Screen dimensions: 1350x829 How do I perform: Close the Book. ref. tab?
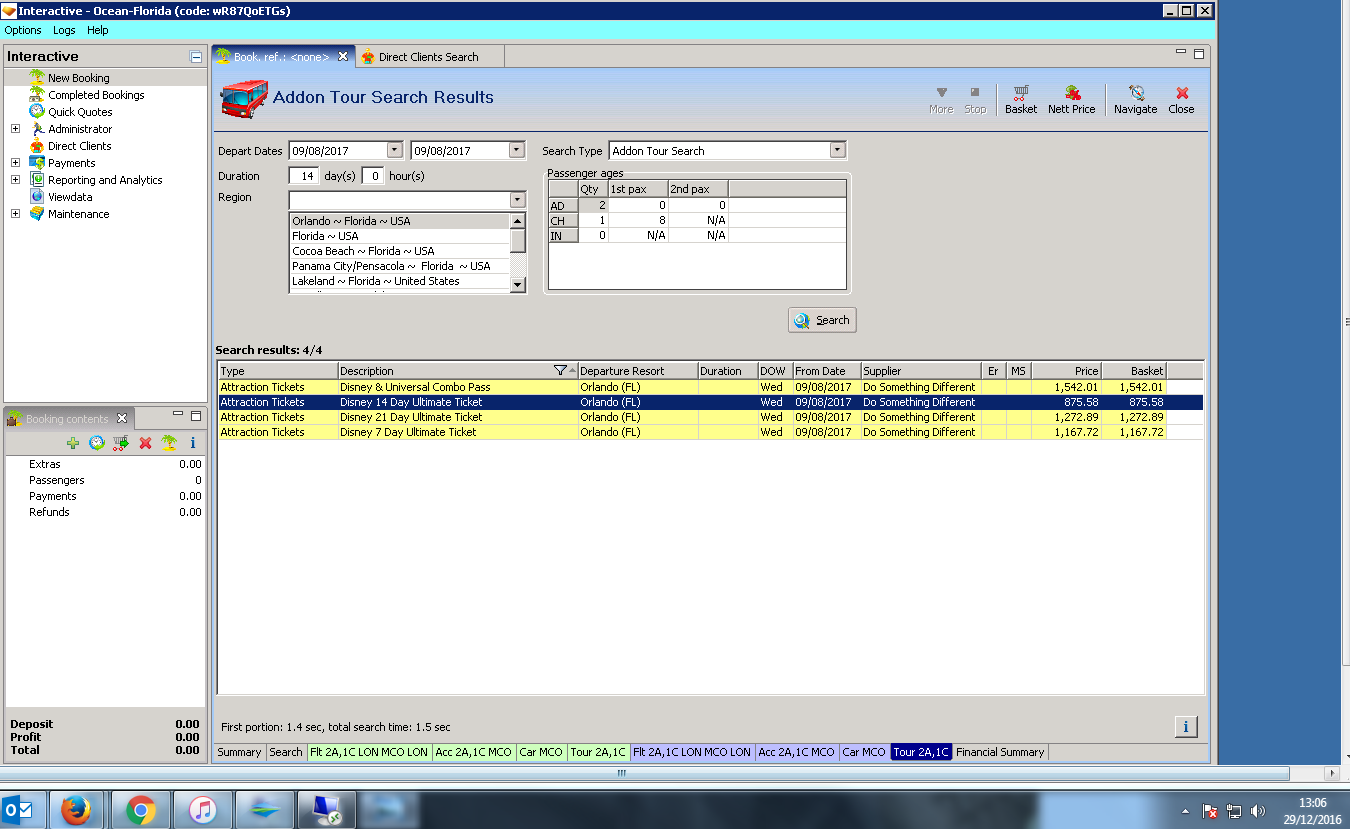pos(343,57)
